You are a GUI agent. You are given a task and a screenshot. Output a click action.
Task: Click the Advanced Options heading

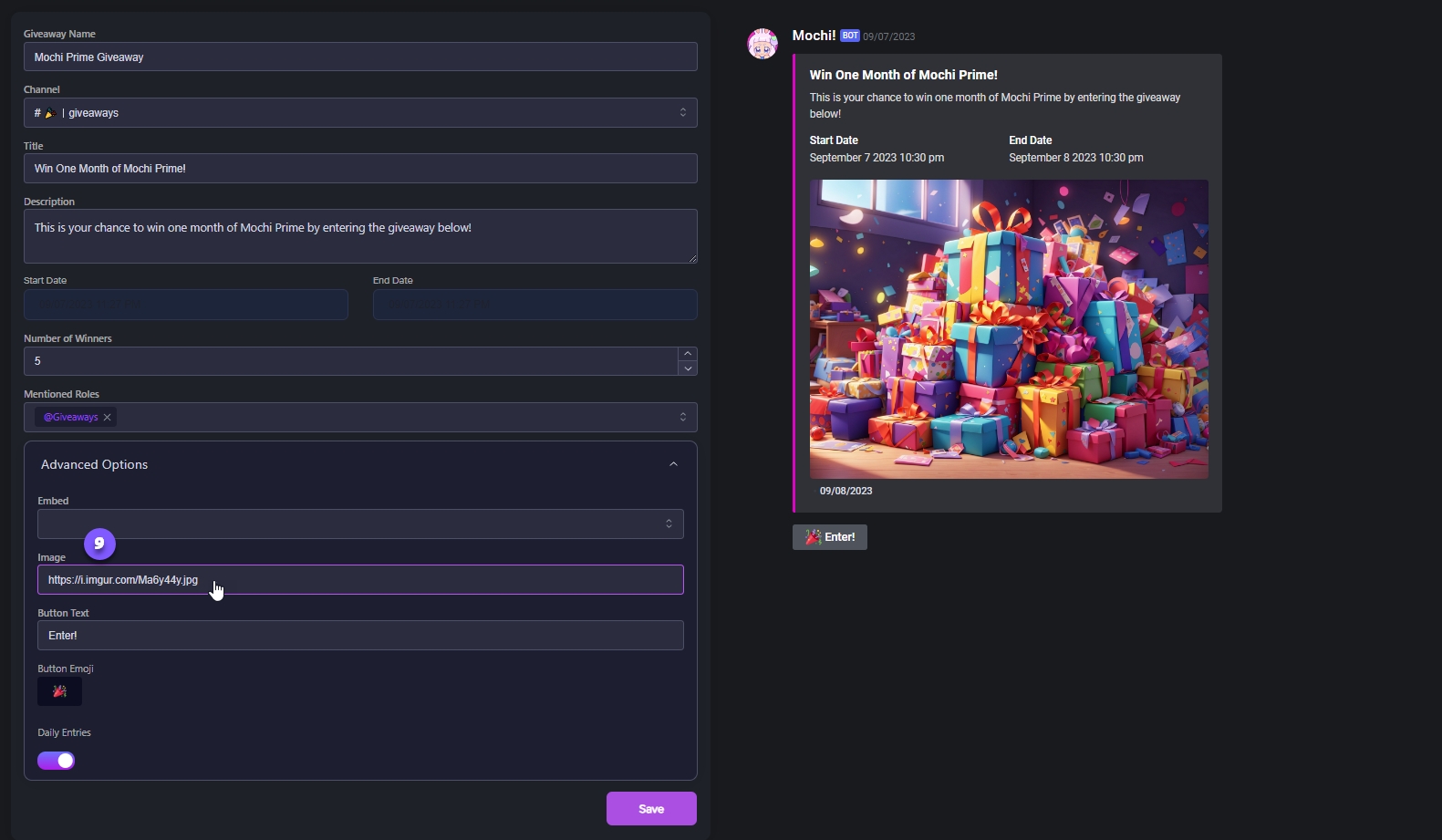click(x=94, y=464)
